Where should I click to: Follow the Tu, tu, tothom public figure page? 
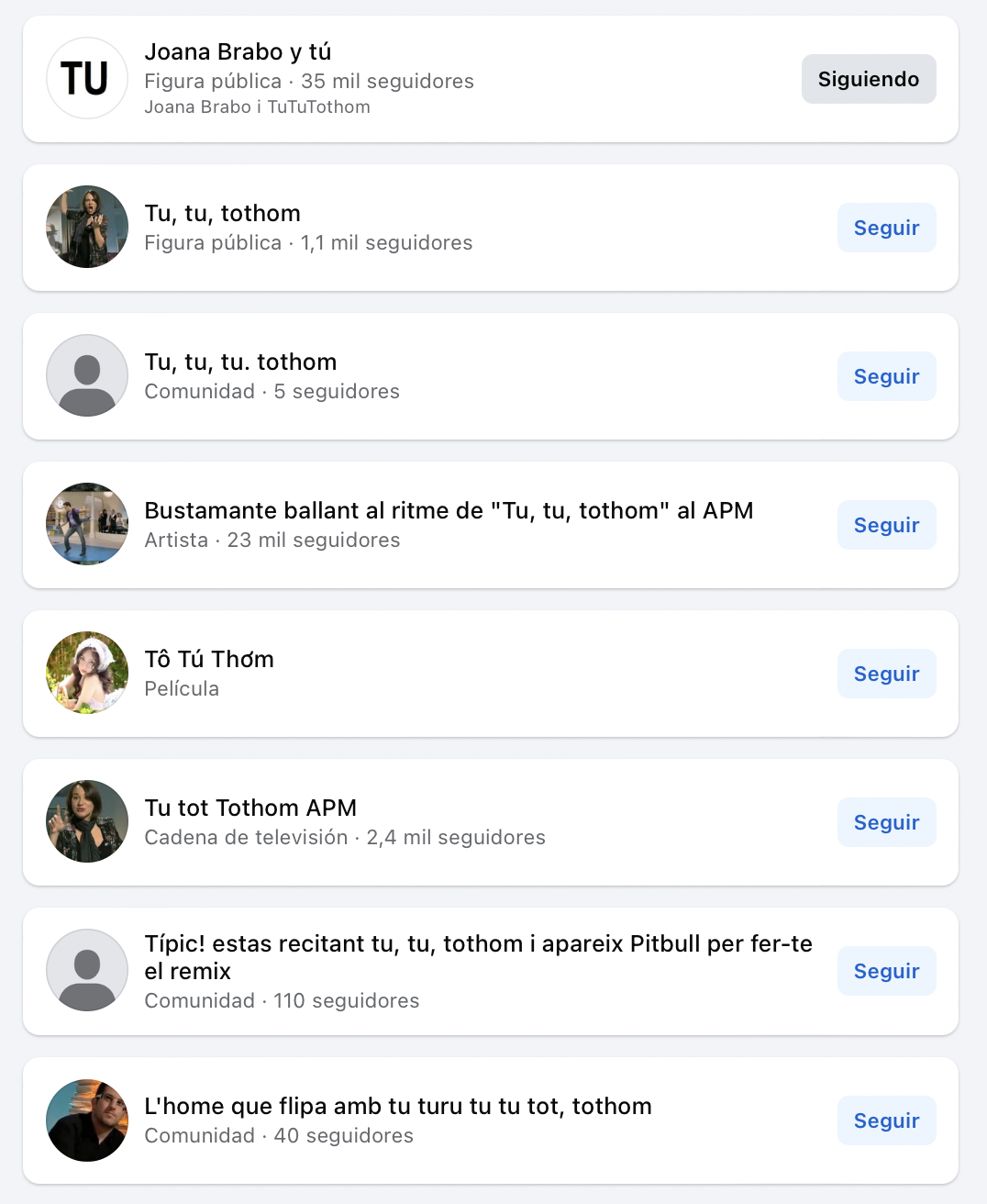(x=886, y=228)
